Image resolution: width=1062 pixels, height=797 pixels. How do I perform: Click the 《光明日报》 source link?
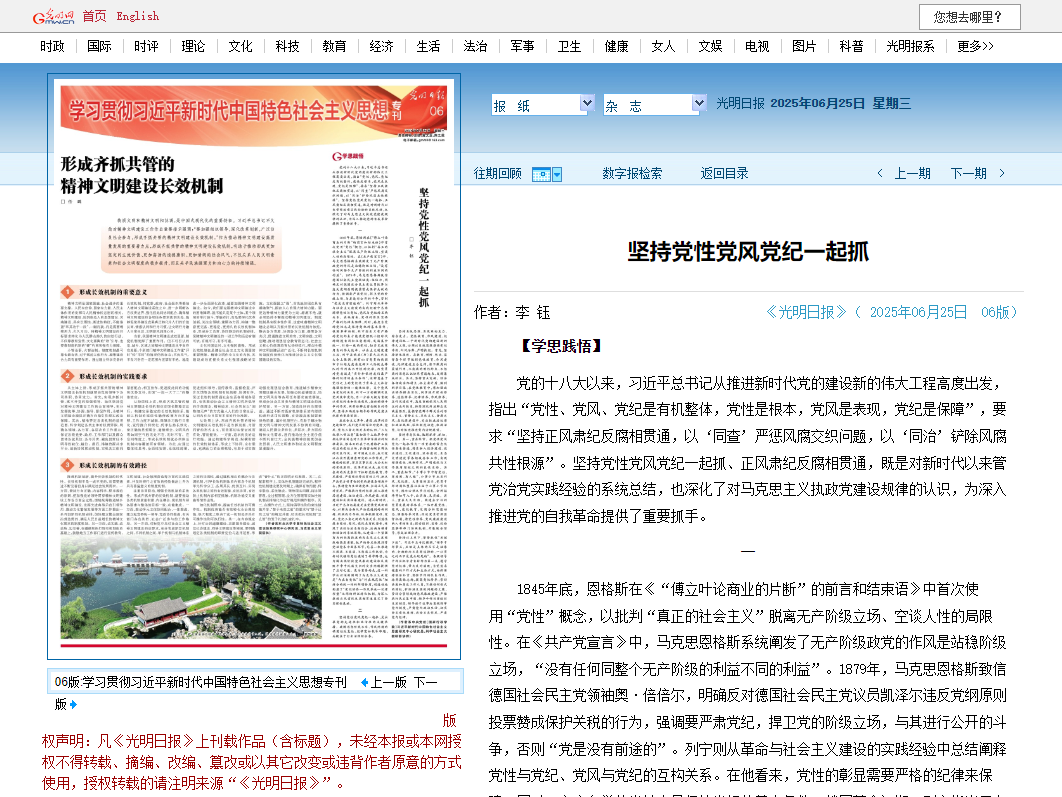[x=806, y=312]
